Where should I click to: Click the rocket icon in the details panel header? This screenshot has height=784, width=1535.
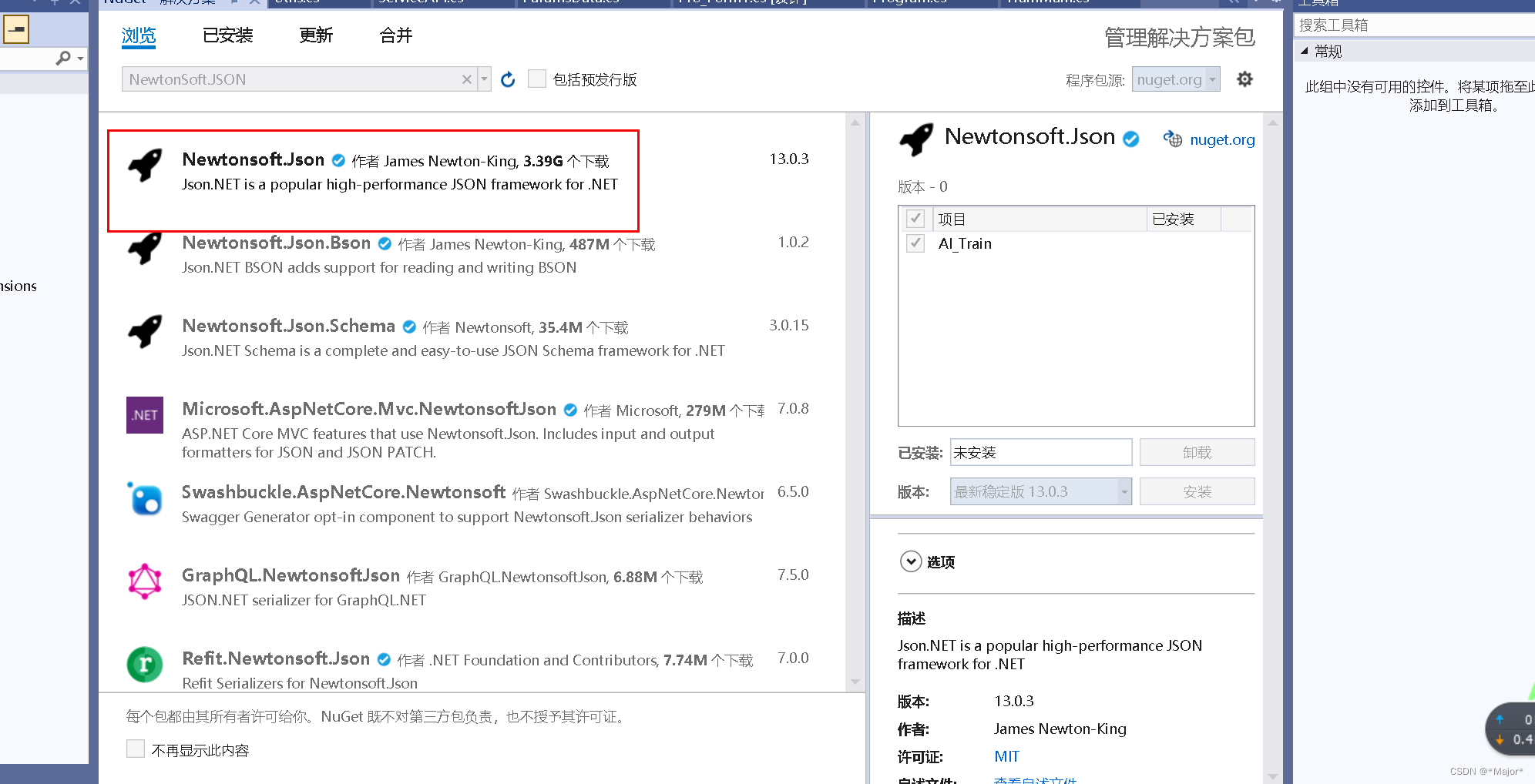pos(916,139)
